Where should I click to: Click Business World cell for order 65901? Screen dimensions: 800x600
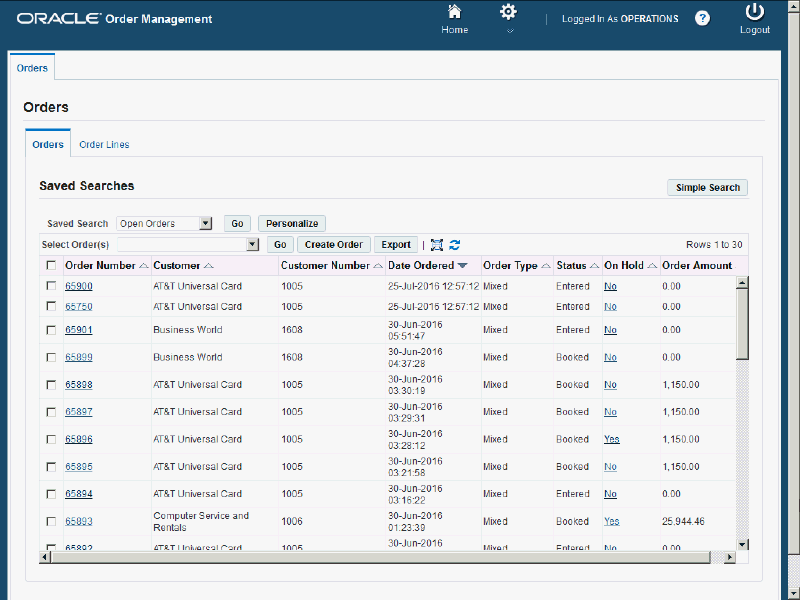tap(188, 330)
